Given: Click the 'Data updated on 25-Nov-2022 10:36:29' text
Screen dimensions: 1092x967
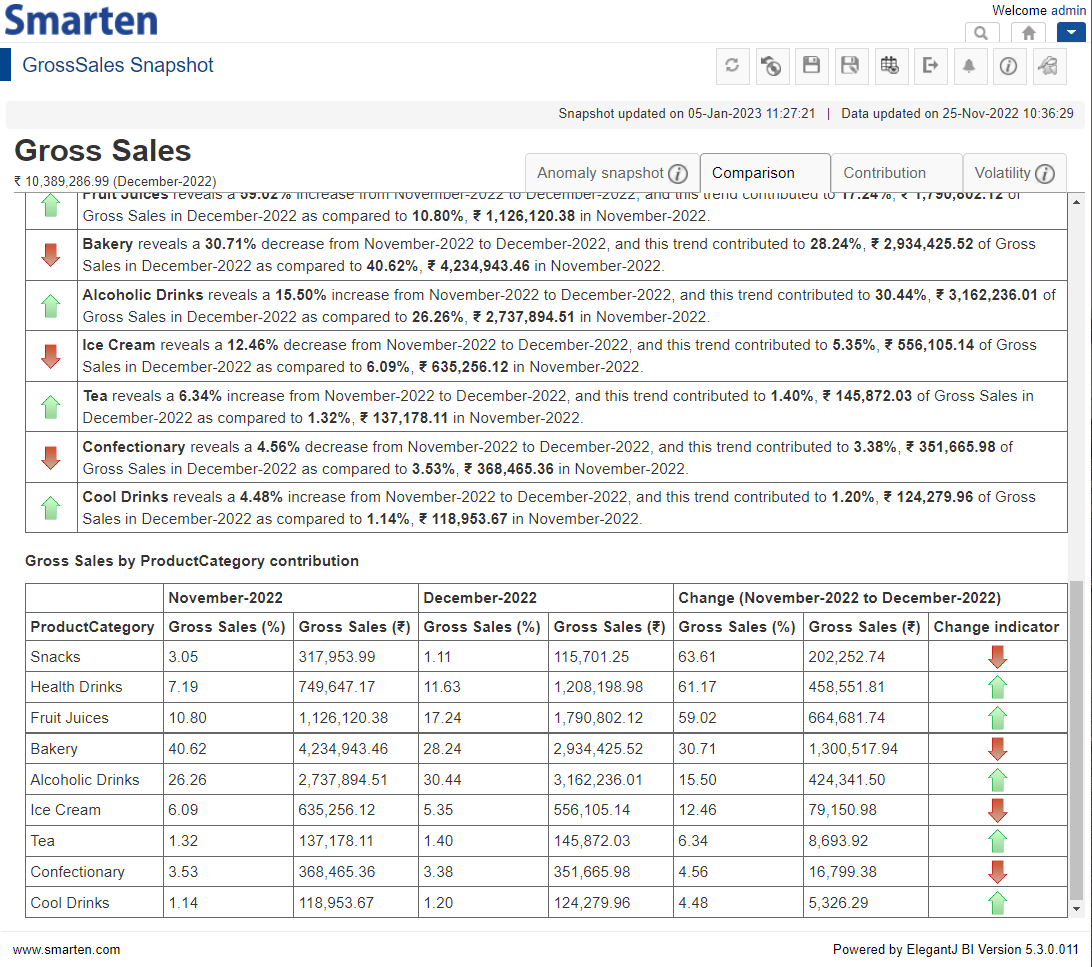Looking at the screenshot, I should click(x=958, y=113).
